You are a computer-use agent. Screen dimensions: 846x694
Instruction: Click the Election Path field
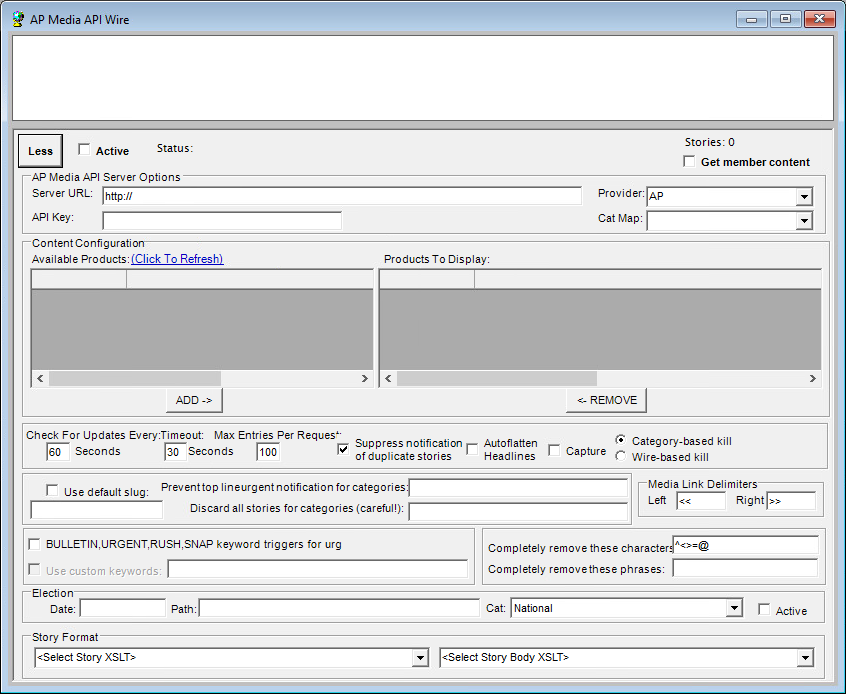point(339,608)
